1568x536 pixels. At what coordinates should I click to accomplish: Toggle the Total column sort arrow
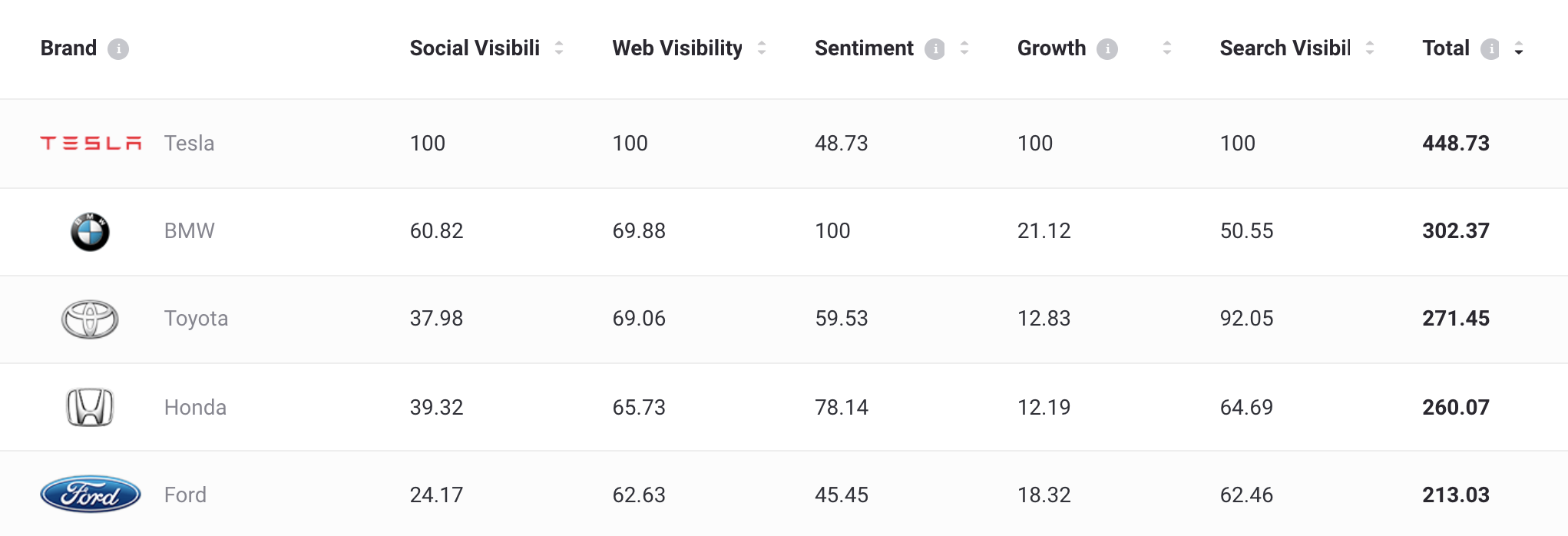click(x=1518, y=49)
